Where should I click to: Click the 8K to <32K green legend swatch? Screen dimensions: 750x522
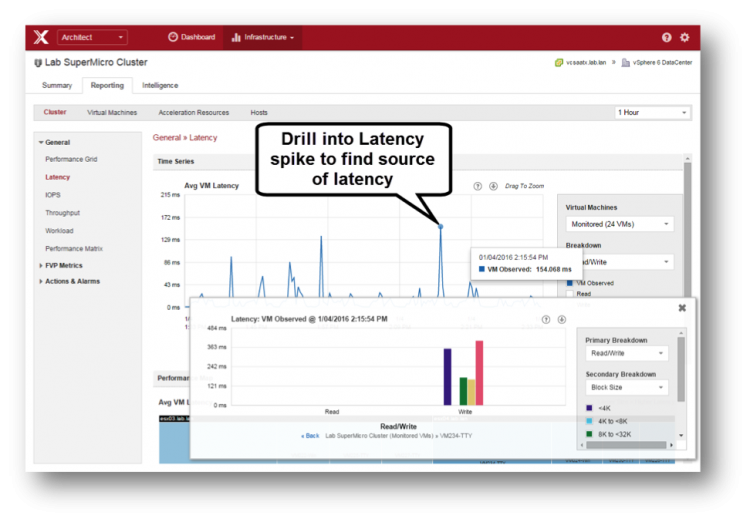[589, 434]
